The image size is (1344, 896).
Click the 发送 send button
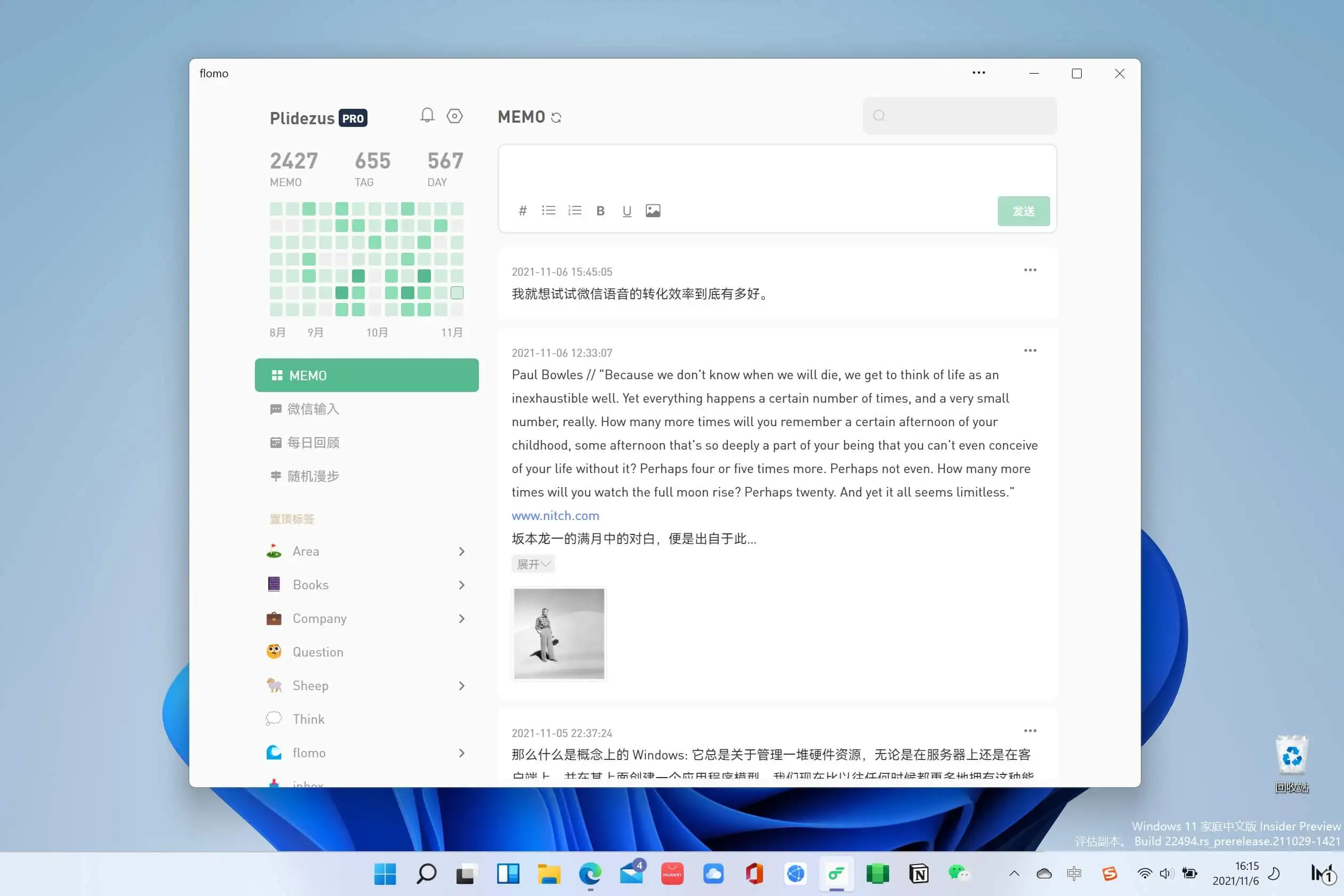click(1023, 211)
